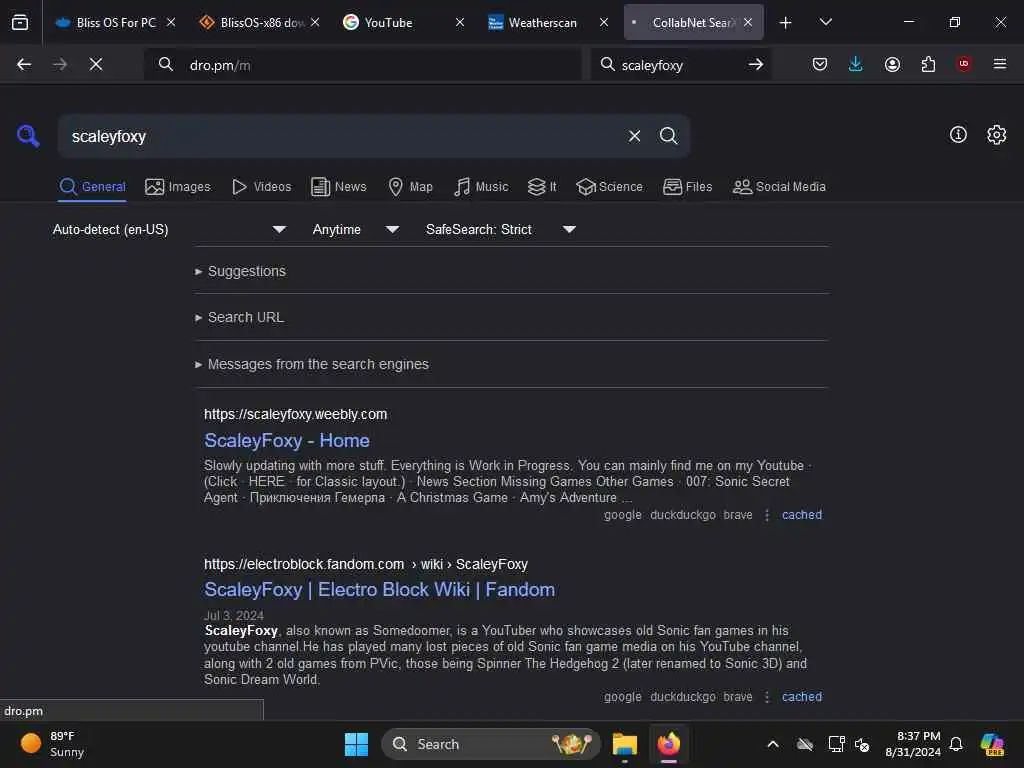1024x768 pixels.
Task: Run search from toolbar search arrow
Action: coord(756,64)
